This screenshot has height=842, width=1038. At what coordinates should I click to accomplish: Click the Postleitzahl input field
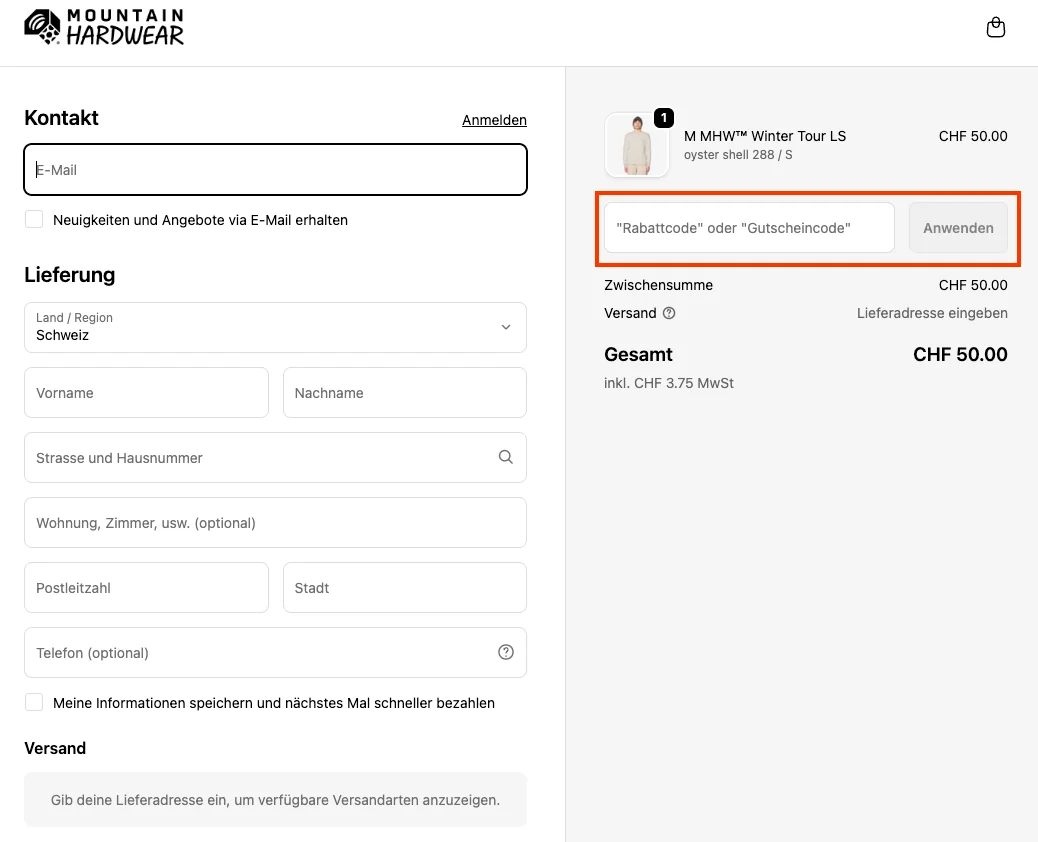(x=146, y=587)
